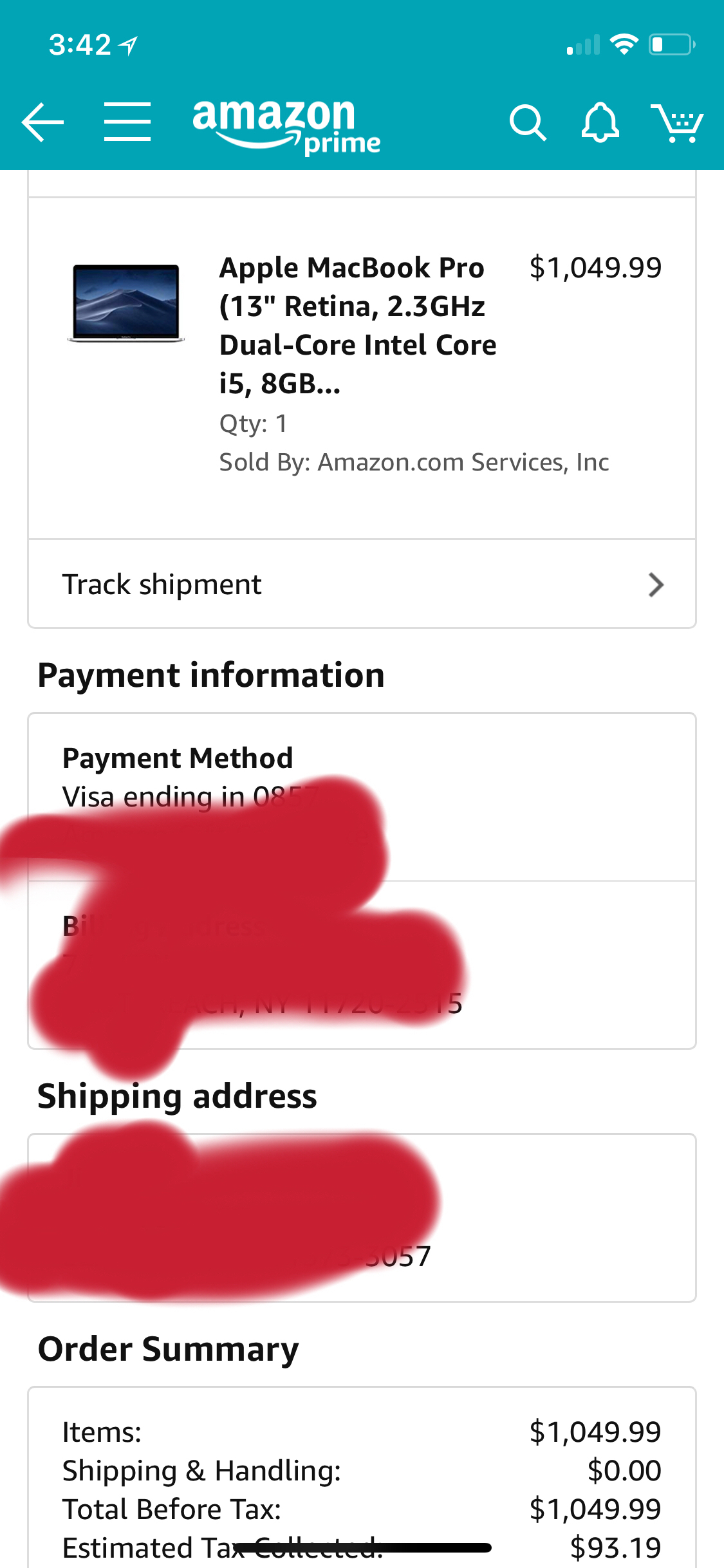Tap the Amazon Prime logo
724x1568 pixels.
coord(286,126)
